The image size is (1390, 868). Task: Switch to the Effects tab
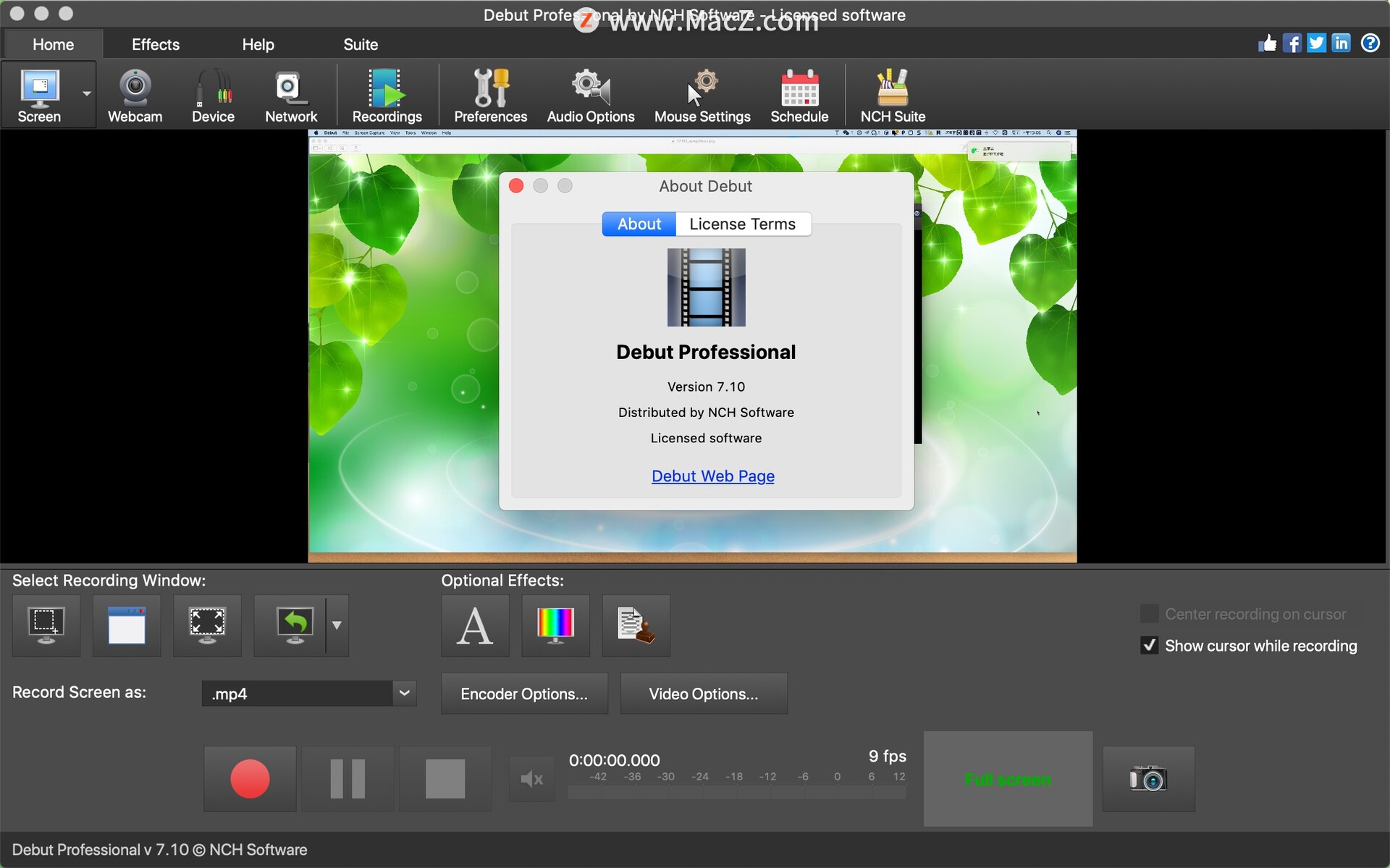coord(156,44)
